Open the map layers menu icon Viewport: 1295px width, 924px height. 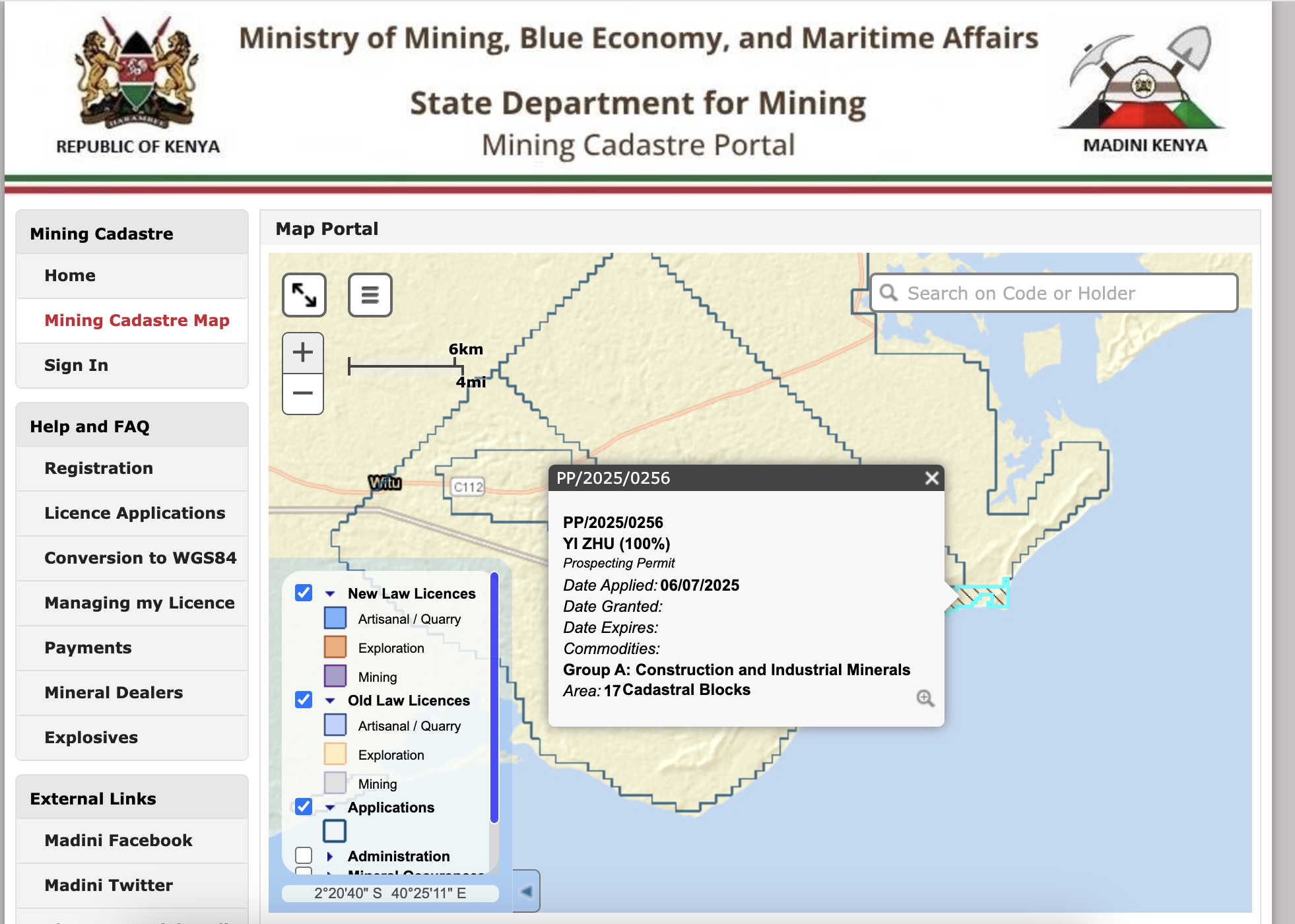[x=370, y=295]
